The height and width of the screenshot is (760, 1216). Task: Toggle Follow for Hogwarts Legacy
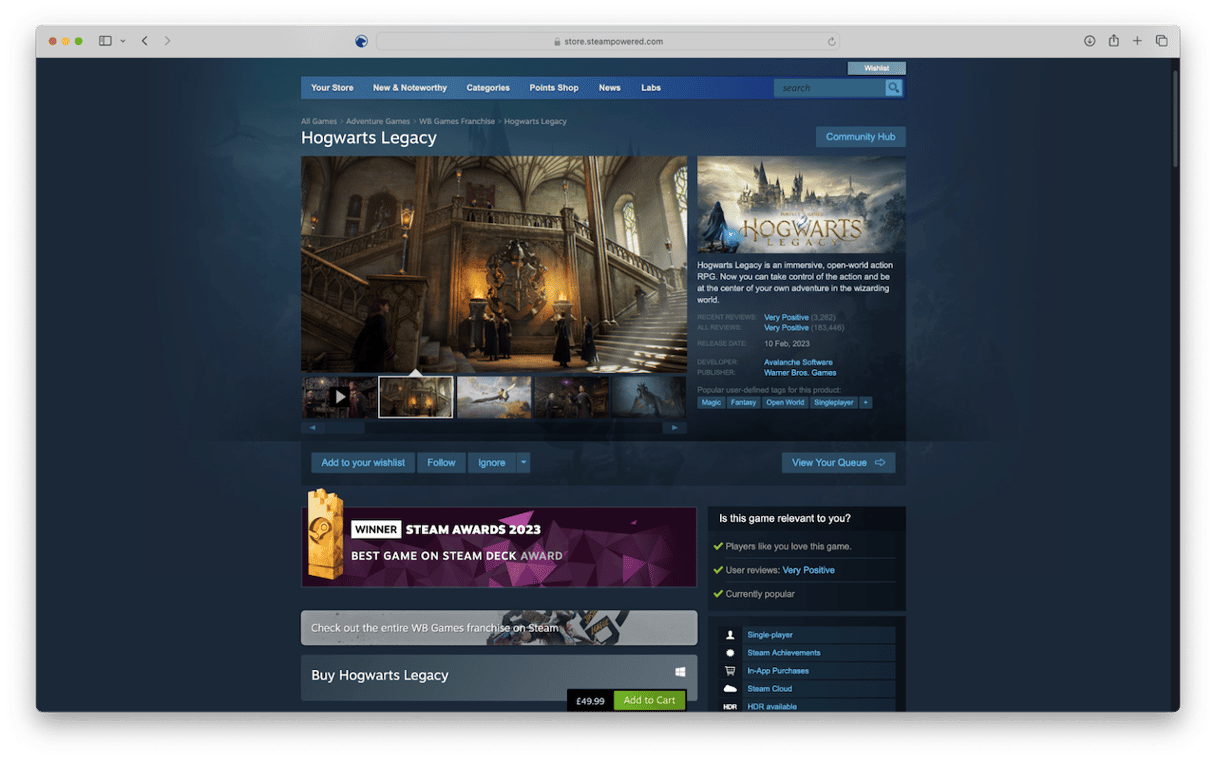pyautogui.click(x=441, y=463)
